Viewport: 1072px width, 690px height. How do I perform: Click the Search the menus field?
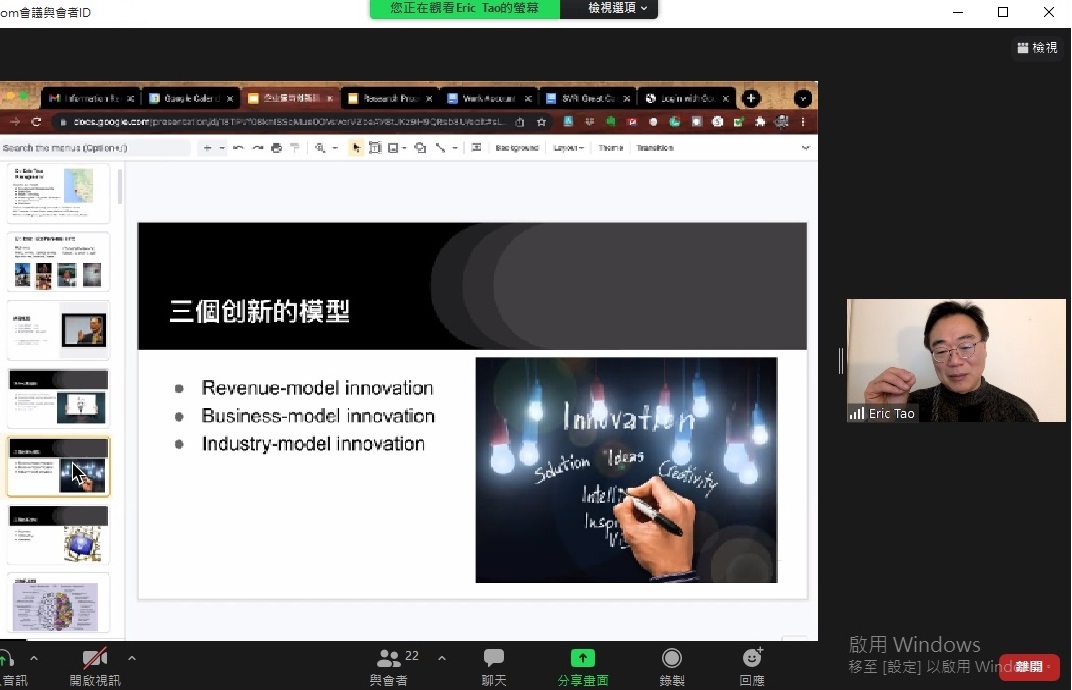95,148
